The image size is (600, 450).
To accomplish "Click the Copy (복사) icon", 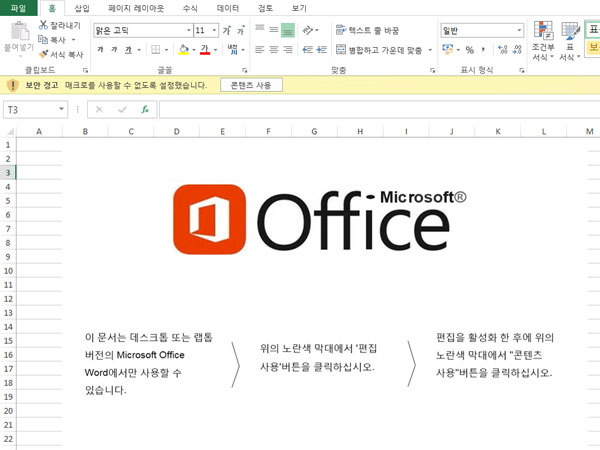I will (x=43, y=39).
